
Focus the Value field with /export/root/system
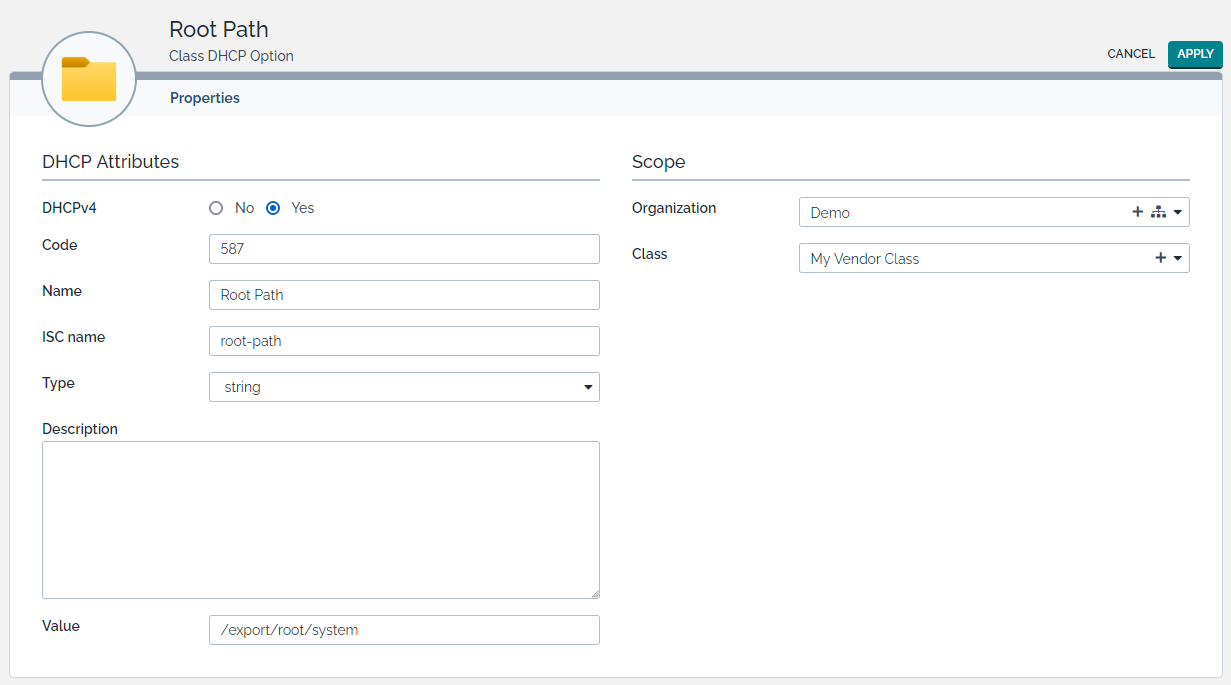click(404, 630)
